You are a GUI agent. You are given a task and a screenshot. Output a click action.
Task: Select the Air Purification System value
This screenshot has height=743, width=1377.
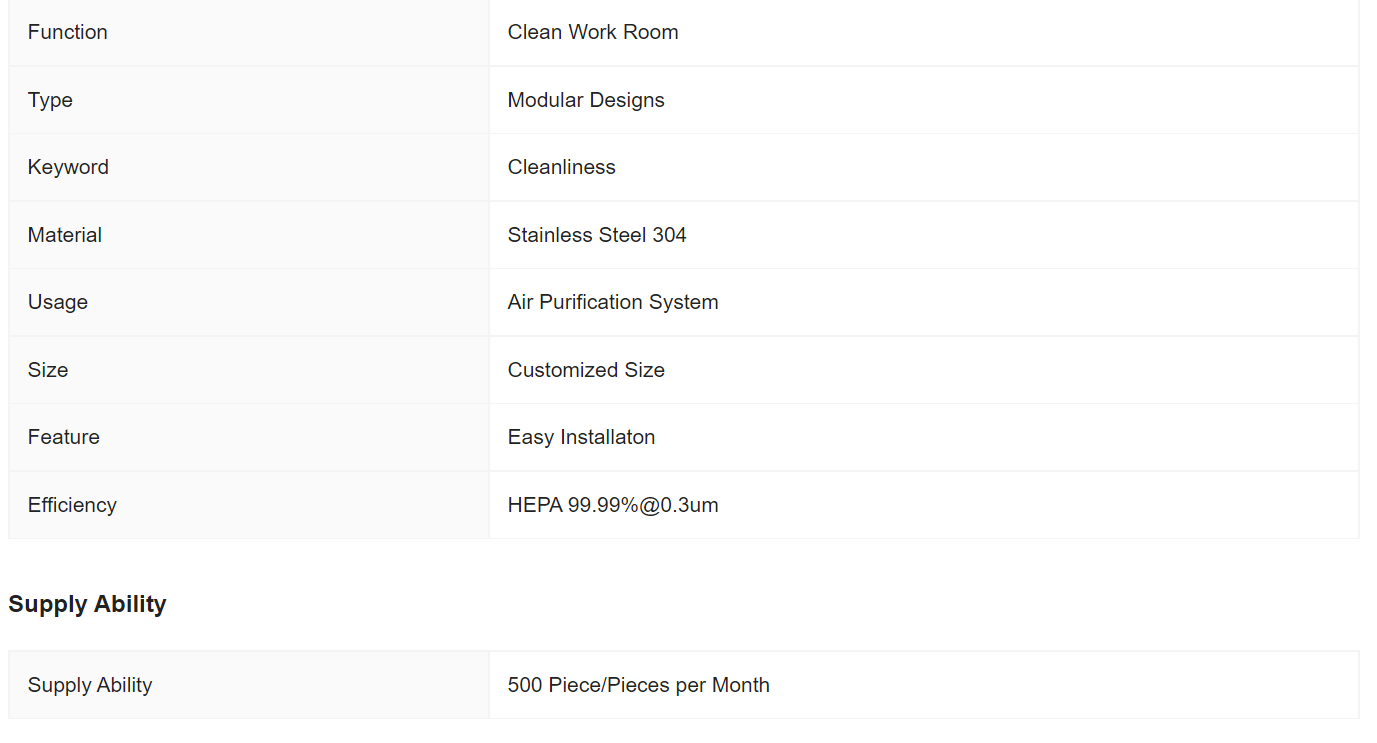tap(613, 302)
